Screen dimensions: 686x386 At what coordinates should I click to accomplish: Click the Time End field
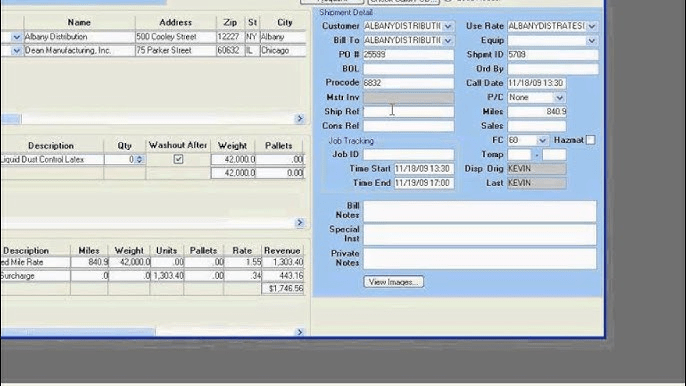point(424,183)
